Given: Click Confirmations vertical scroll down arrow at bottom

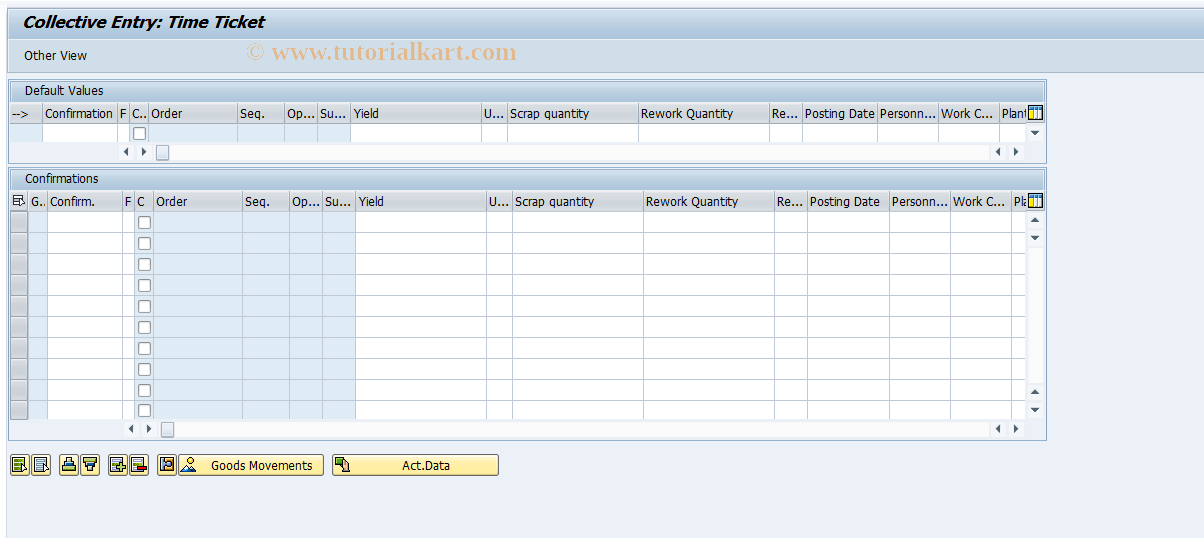Looking at the screenshot, I should pos(1035,410).
